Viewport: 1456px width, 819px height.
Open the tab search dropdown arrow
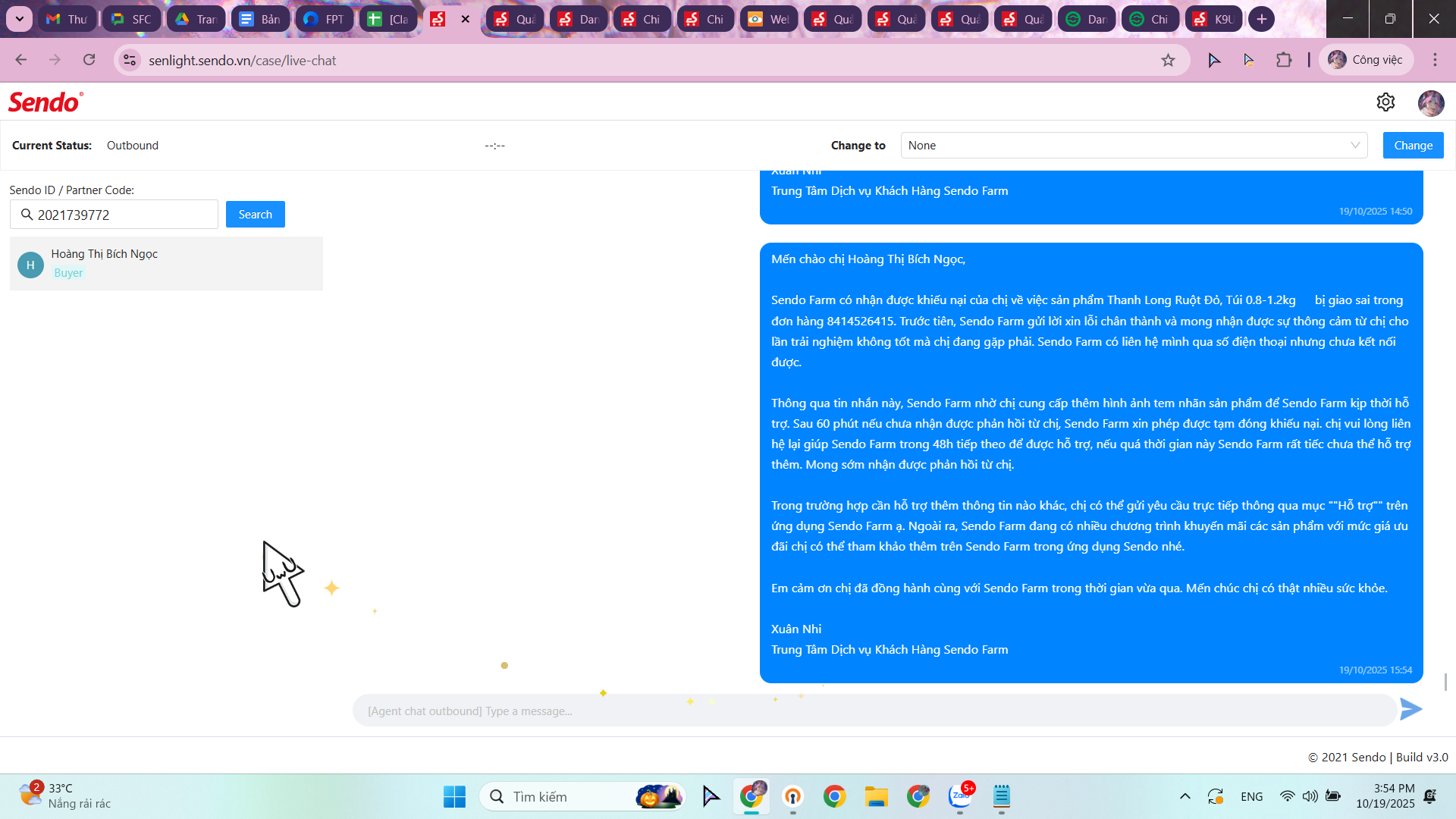pyautogui.click(x=19, y=19)
